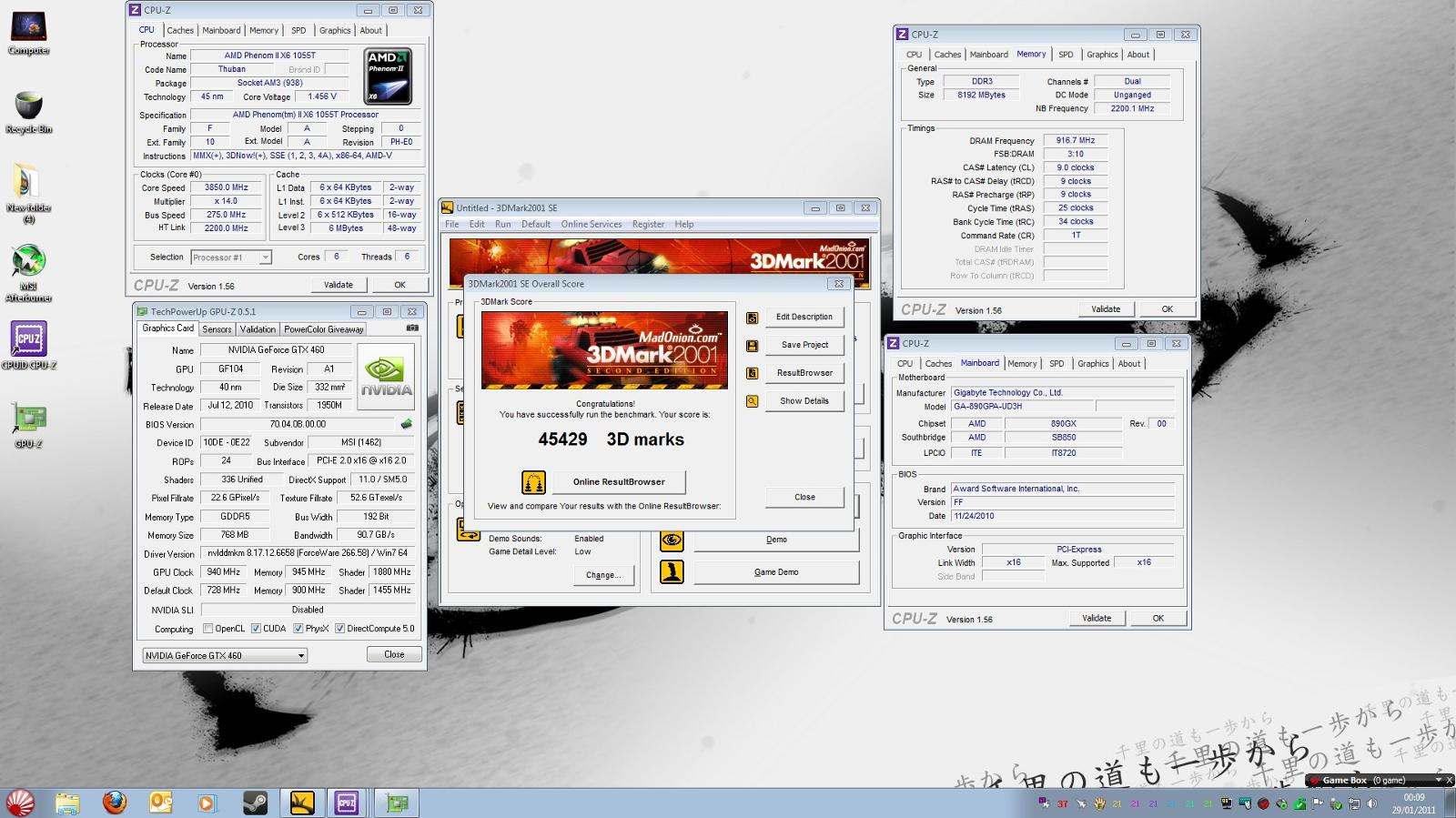Toggle the CUDA checkbox
The height and width of the screenshot is (818, 1456).
click(x=256, y=629)
